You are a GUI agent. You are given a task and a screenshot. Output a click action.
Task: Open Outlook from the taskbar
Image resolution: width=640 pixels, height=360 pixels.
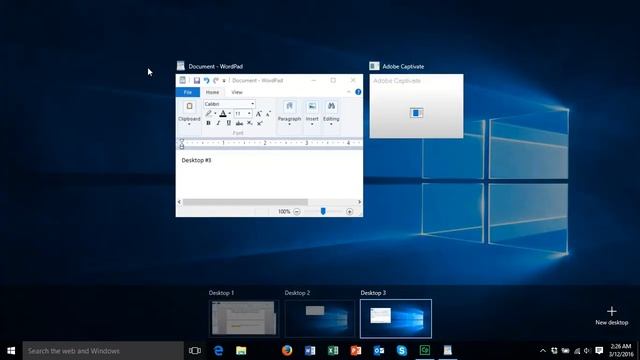pyautogui.click(x=379, y=351)
